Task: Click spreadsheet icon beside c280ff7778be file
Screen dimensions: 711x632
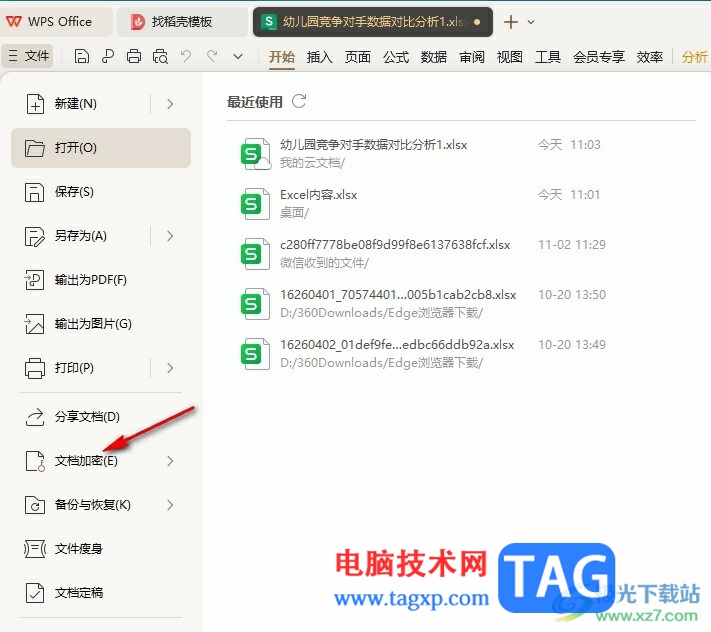Action: point(254,253)
